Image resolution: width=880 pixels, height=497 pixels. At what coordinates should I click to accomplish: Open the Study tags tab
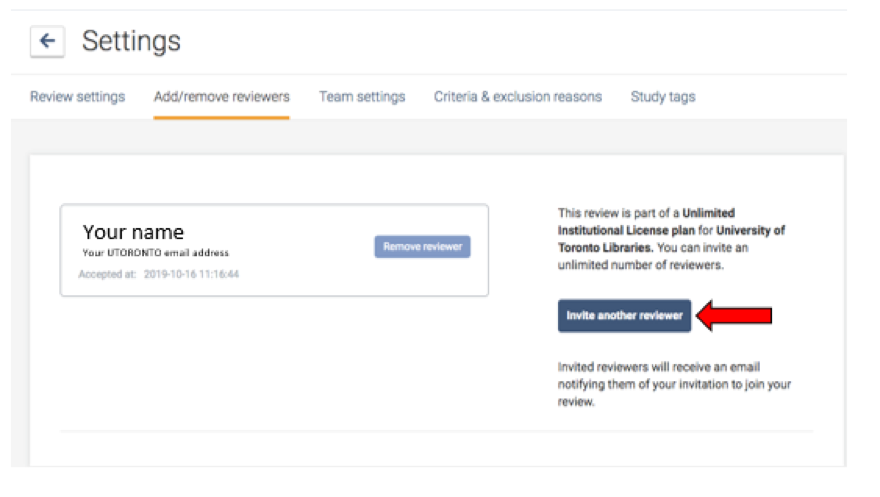(x=662, y=97)
